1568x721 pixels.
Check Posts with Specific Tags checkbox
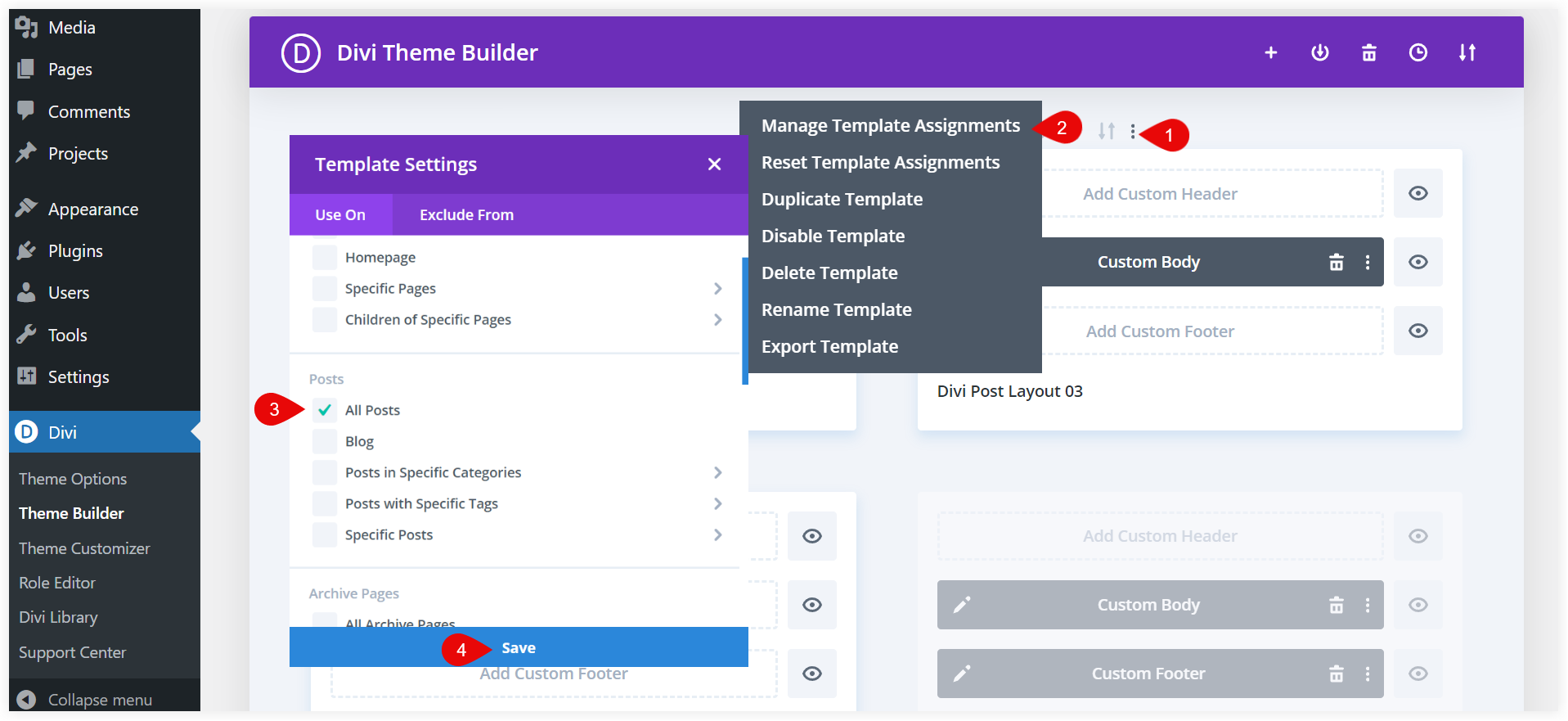(325, 503)
